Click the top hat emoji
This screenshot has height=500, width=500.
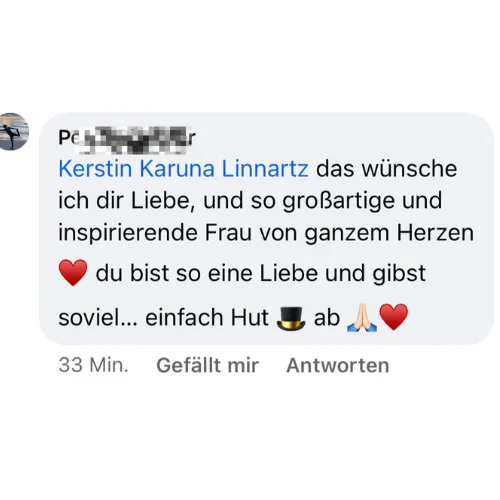291,319
